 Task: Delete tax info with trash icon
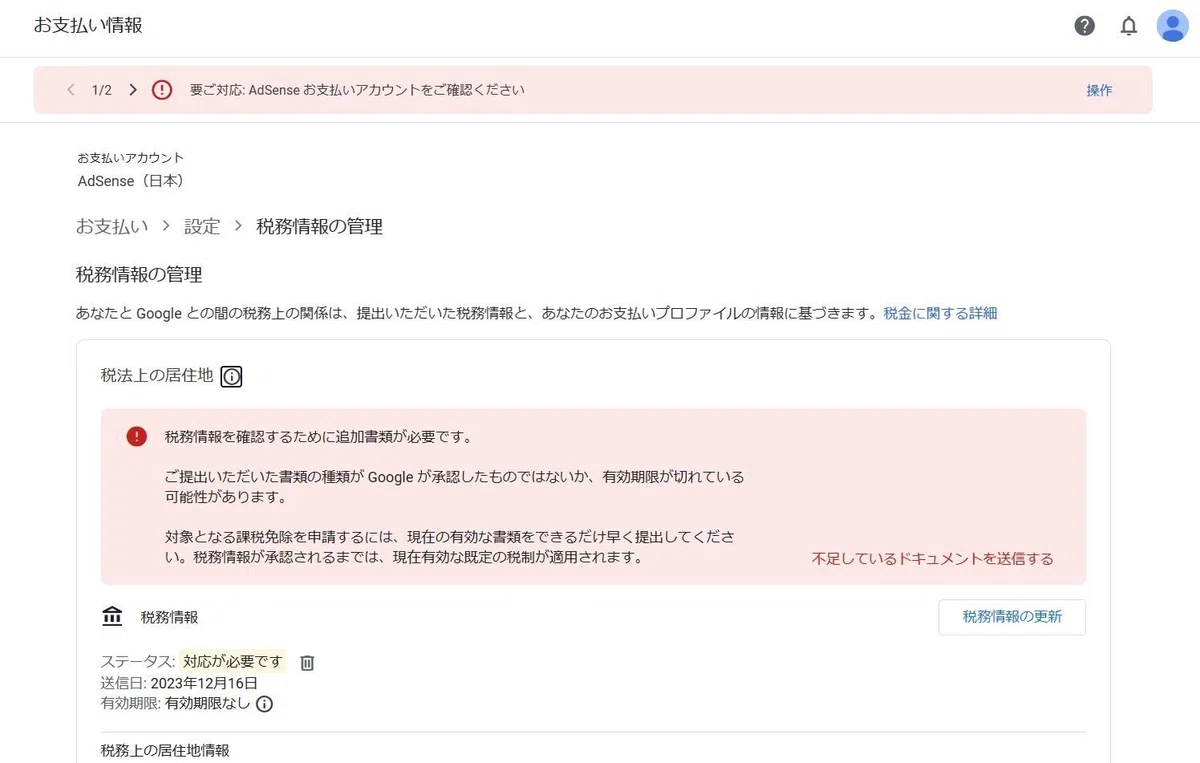(x=307, y=662)
